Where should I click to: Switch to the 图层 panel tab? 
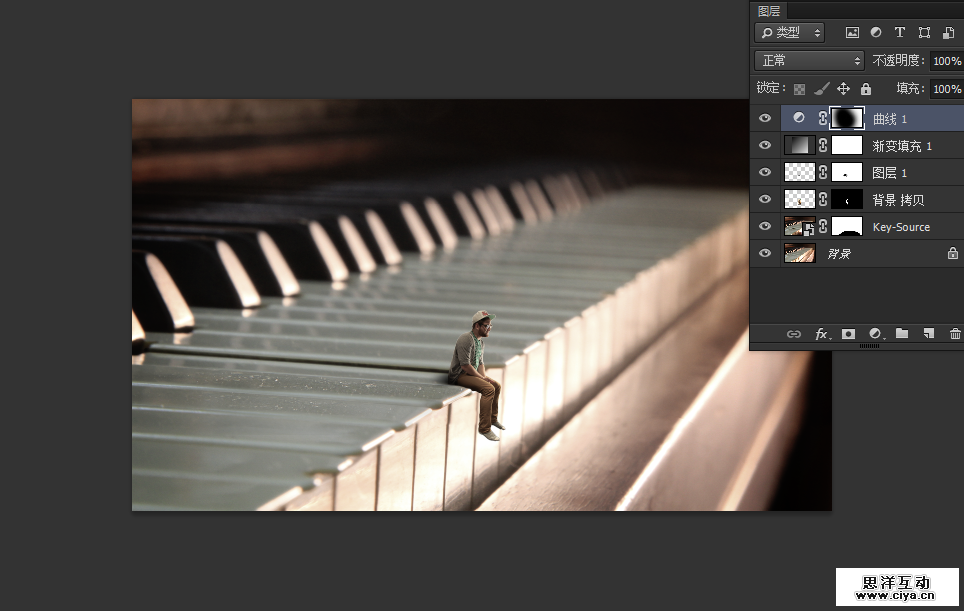[x=769, y=11]
